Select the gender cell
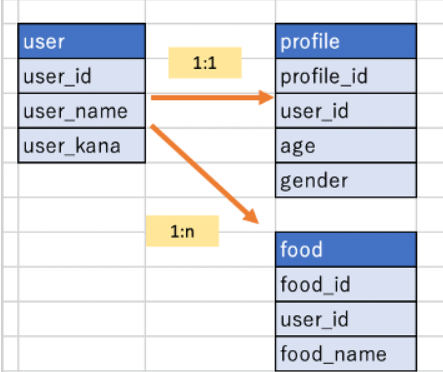 point(346,180)
